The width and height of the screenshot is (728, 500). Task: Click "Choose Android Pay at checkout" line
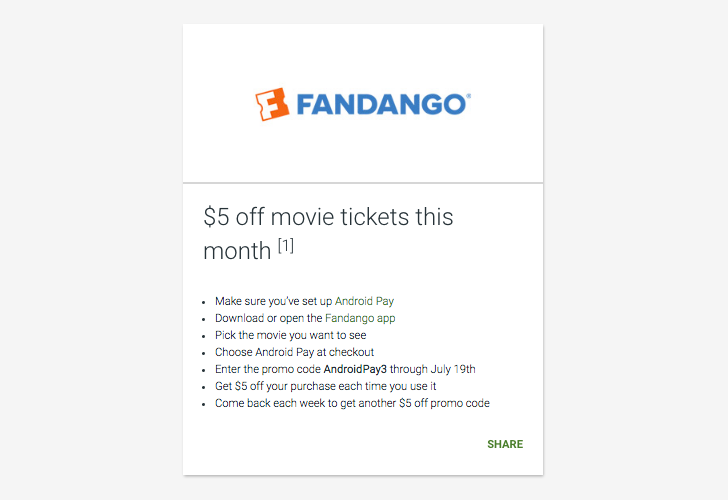coord(294,352)
